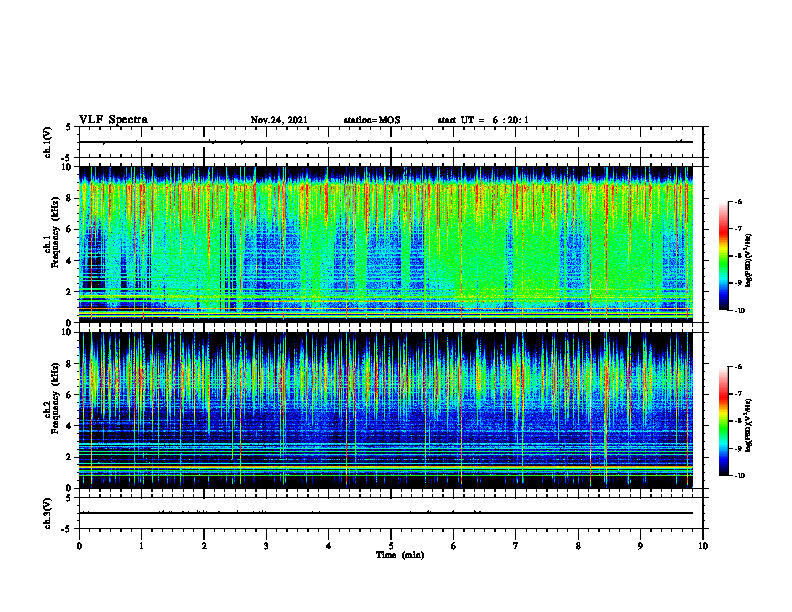The image size is (792, 612).
Task: Click the ch.2 spectrogram color scale bar
Action: (x=723, y=421)
